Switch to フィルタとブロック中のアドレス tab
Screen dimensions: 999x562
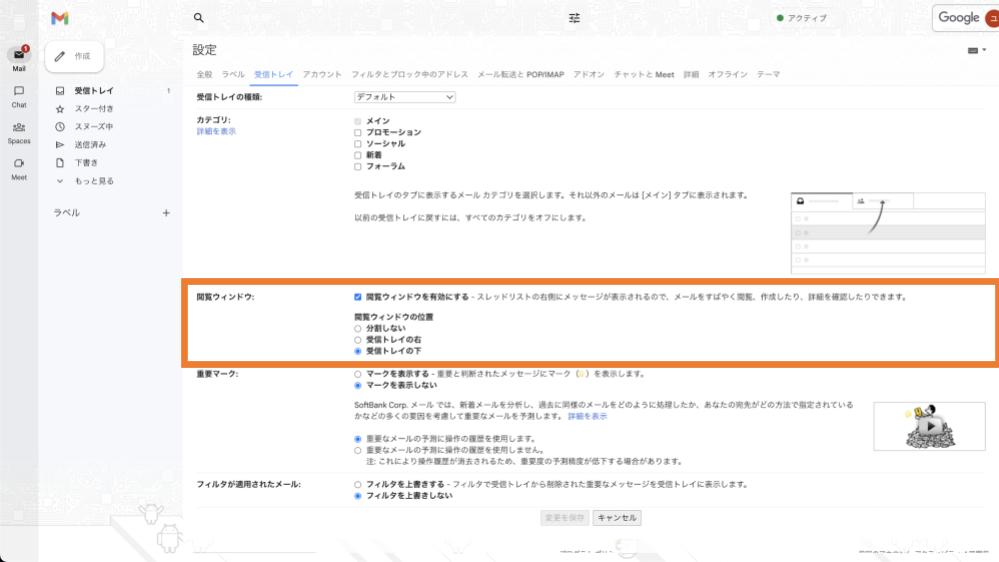[x=410, y=75]
